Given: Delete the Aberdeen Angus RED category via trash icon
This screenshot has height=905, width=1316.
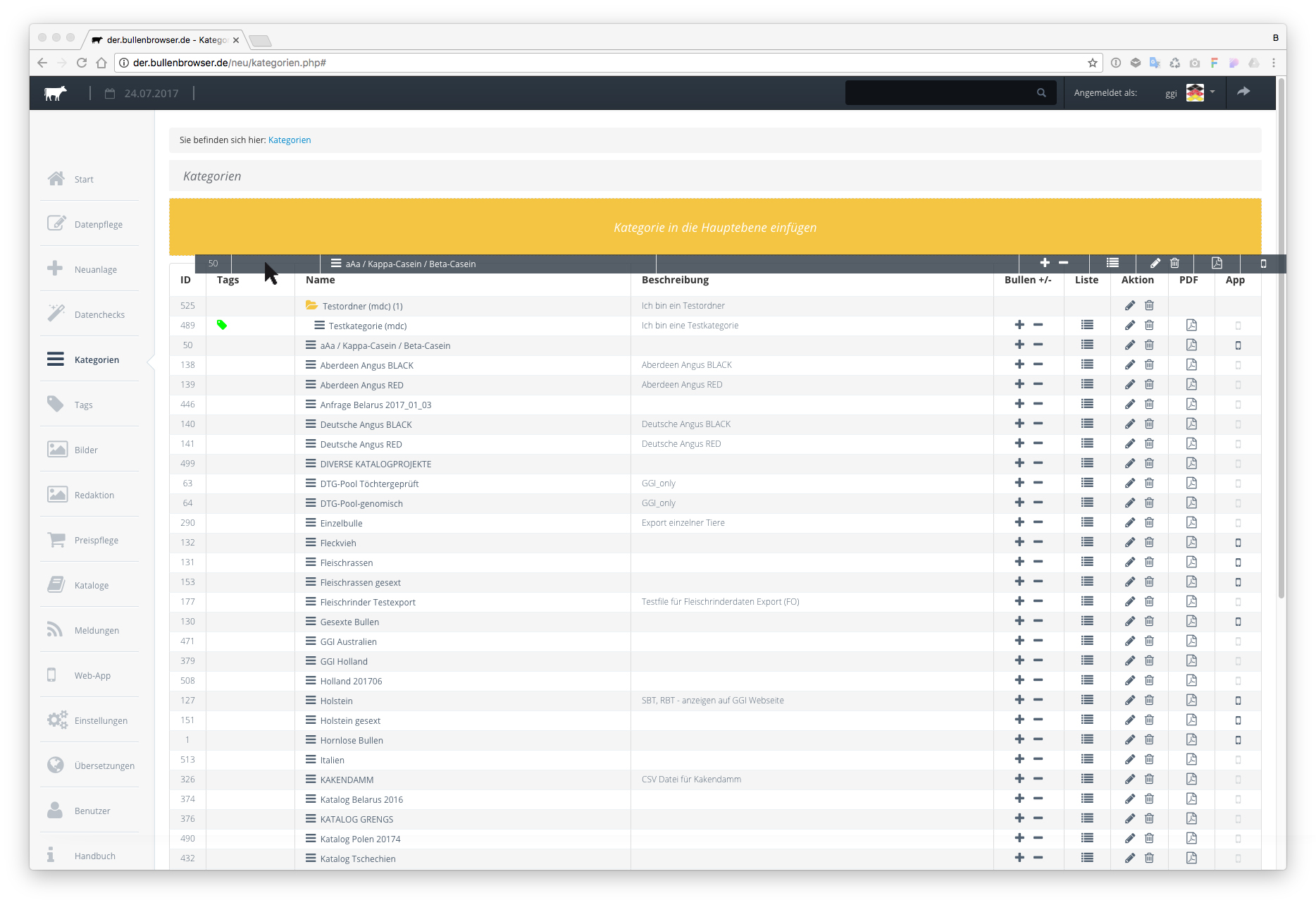Looking at the screenshot, I should click(x=1149, y=384).
